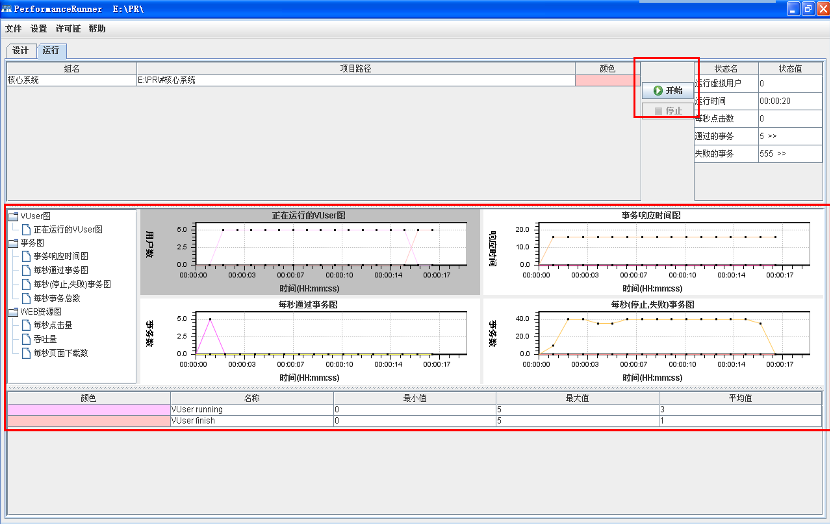Open the 帮助 menu
Screen dimensions: 830x524
[97, 29]
